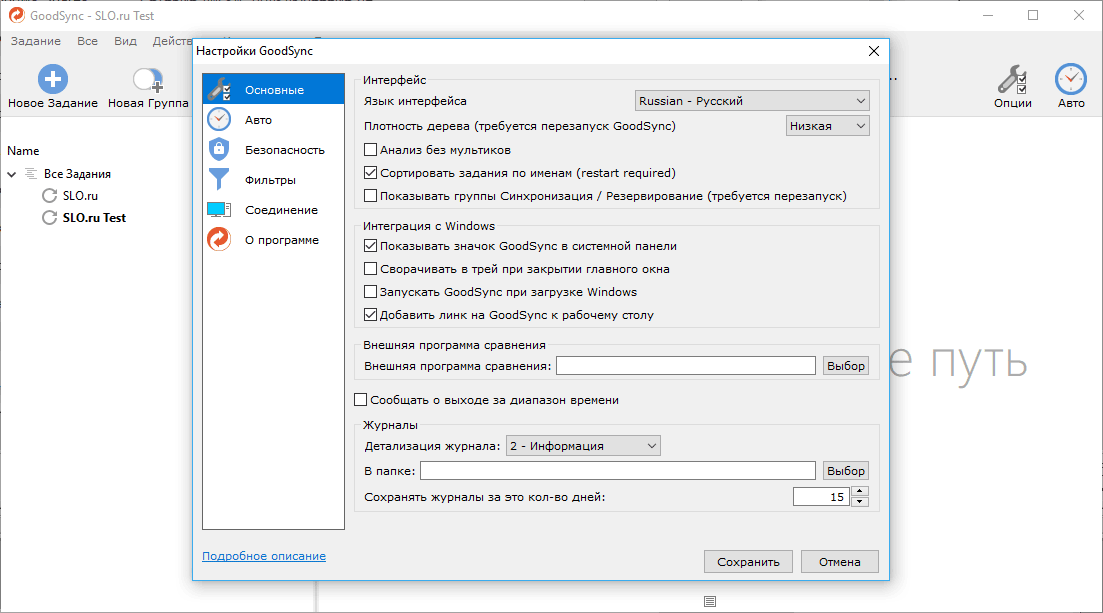Select the SLO.ru job in tree
The width and height of the screenshot is (1103, 613).
click(80, 196)
